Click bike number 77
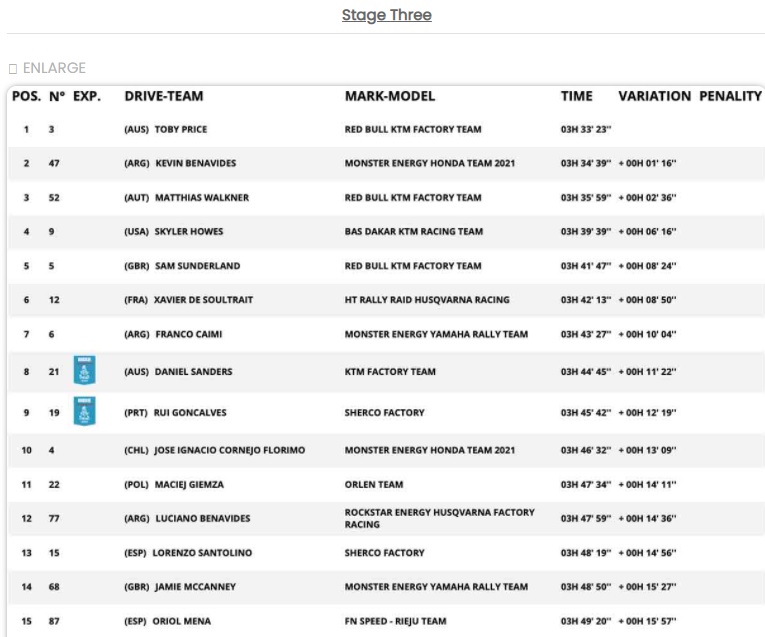Viewport: 765px width, 637px height. click(54, 518)
